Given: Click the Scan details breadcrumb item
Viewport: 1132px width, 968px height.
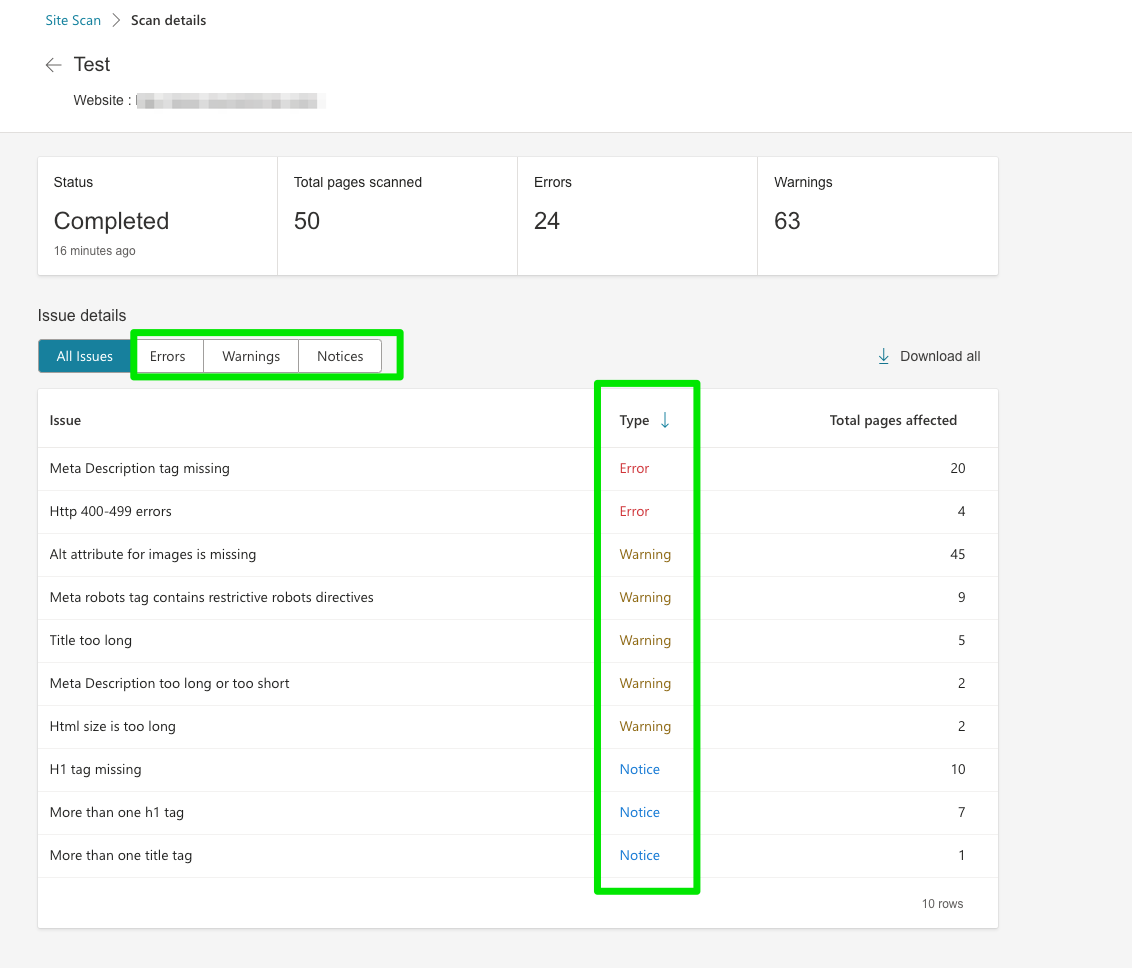Looking at the screenshot, I should (167, 19).
